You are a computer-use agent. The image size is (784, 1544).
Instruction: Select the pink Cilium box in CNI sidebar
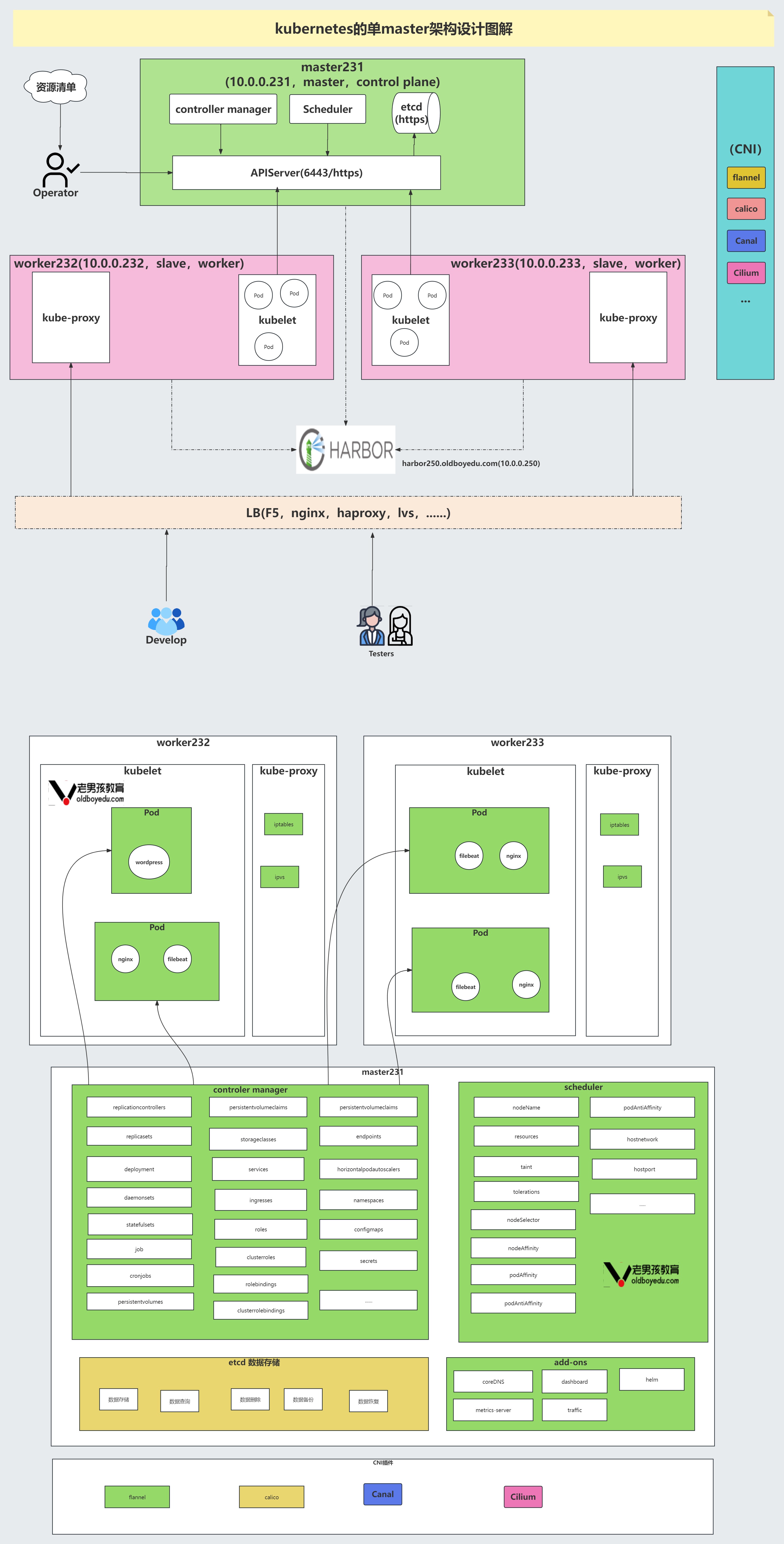click(x=746, y=273)
